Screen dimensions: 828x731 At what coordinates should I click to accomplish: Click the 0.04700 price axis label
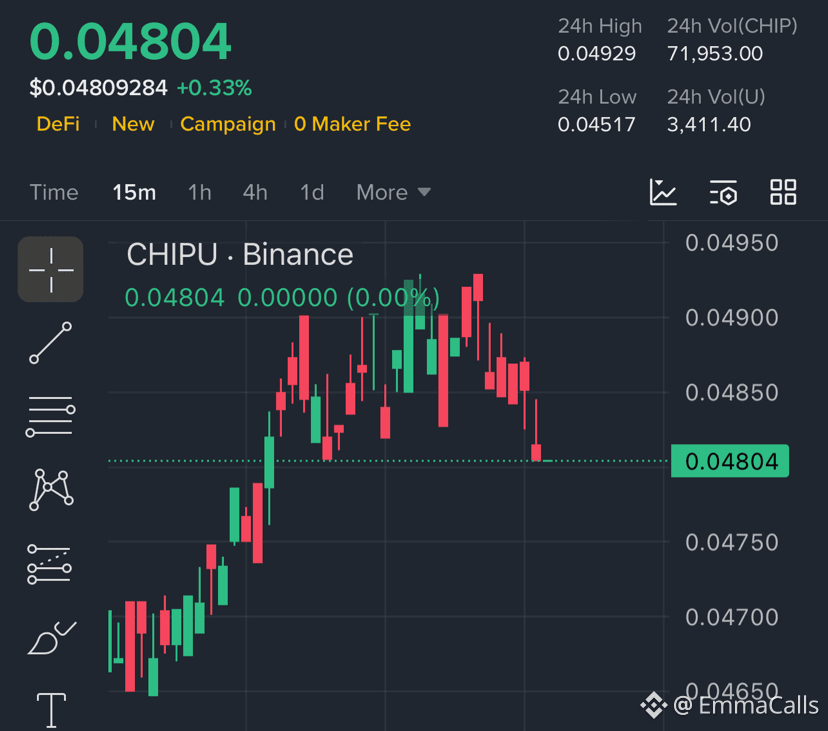coord(732,617)
